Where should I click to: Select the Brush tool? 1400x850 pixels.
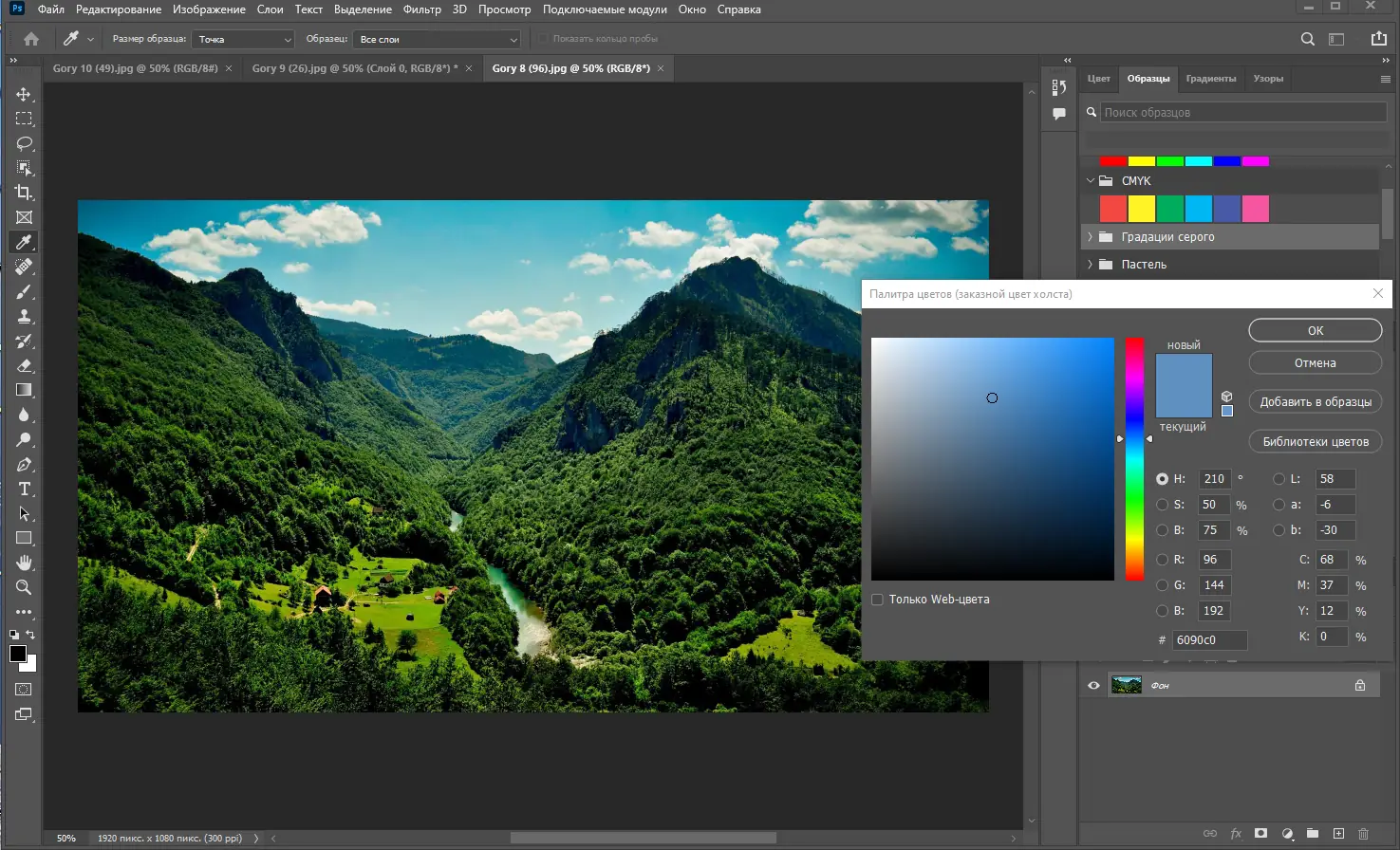point(25,291)
